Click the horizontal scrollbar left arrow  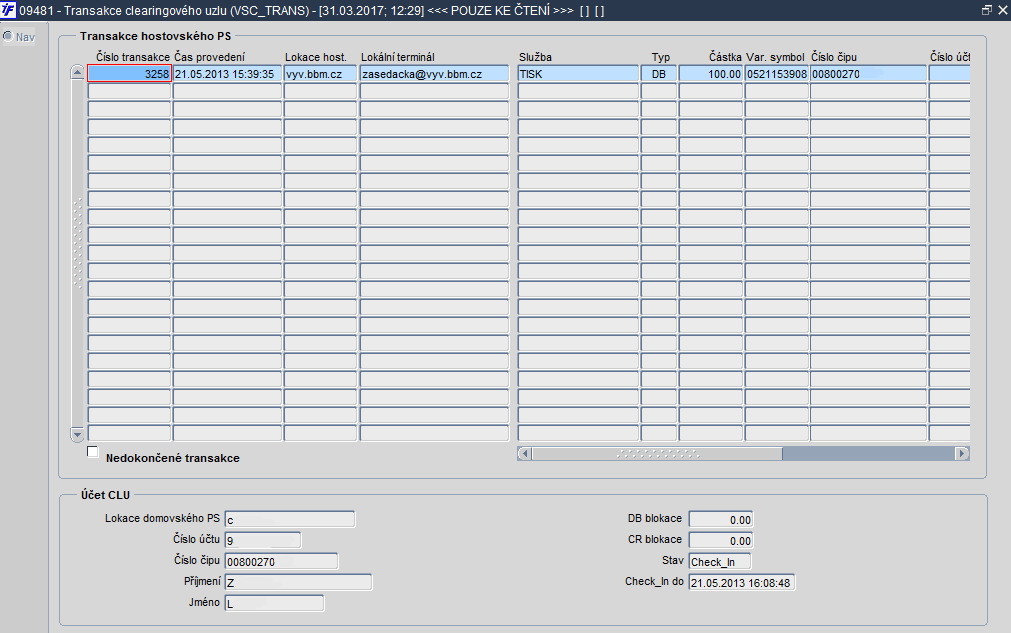point(524,453)
